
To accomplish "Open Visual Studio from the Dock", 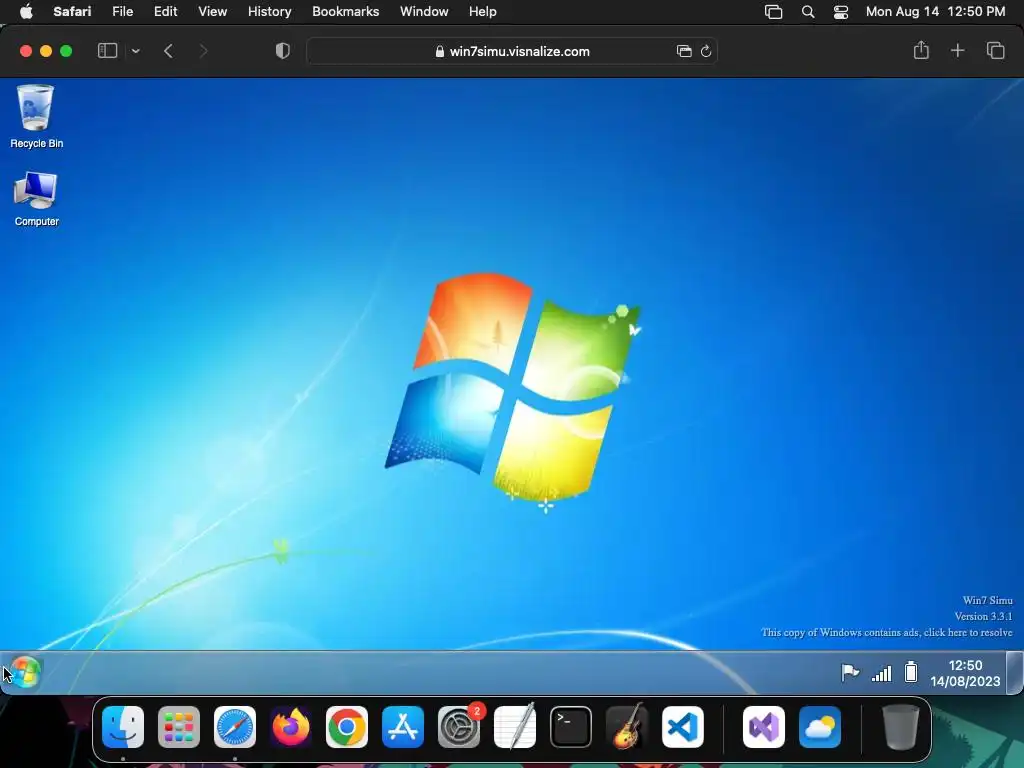I will point(763,726).
